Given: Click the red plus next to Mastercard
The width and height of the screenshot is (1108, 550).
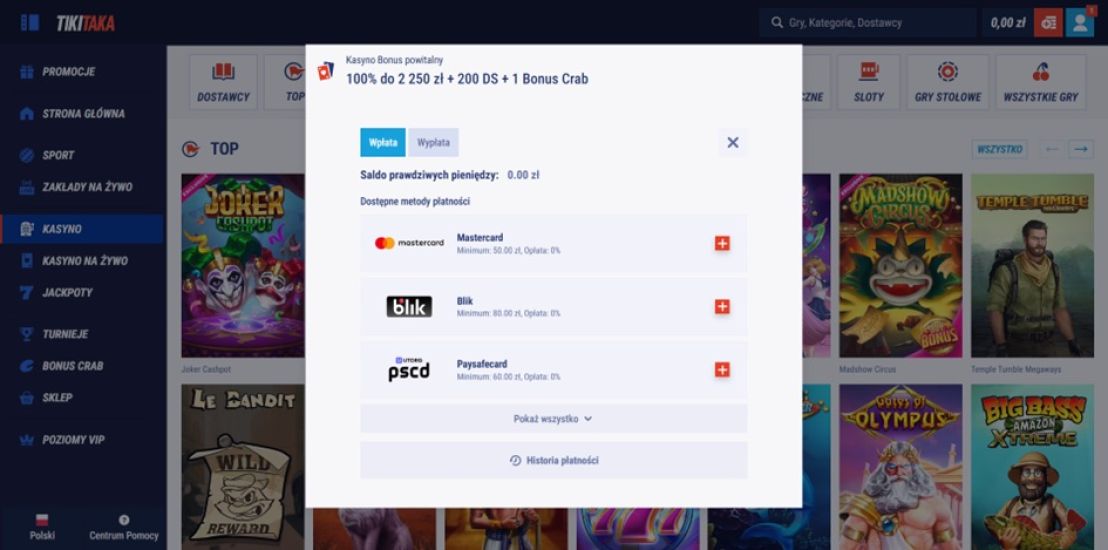Looking at the screenshot, I should coord(722,243).
